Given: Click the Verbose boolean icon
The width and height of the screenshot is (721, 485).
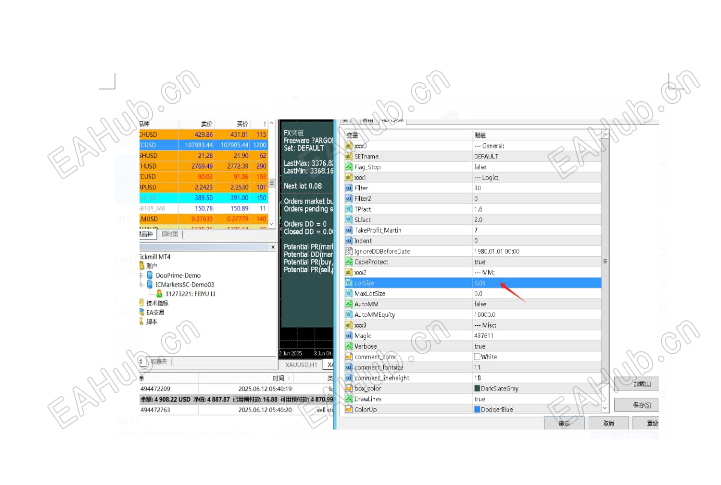Looking at the screenshot, I should [x=349, y=346].
